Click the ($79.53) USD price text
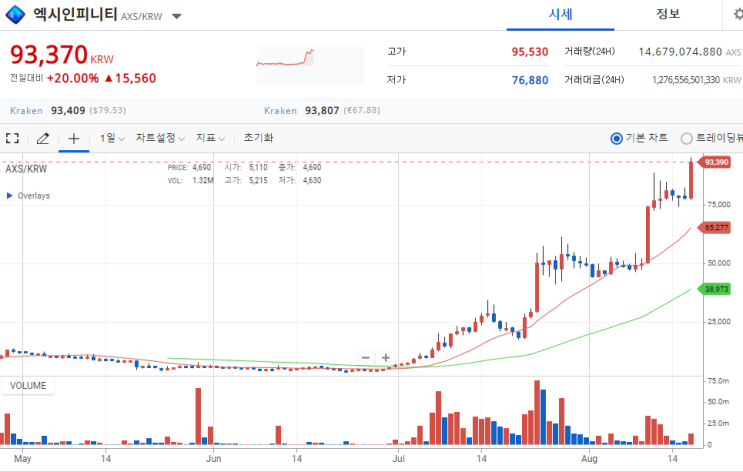The height and width of the screenshot is (472, 743). (108, 110)
